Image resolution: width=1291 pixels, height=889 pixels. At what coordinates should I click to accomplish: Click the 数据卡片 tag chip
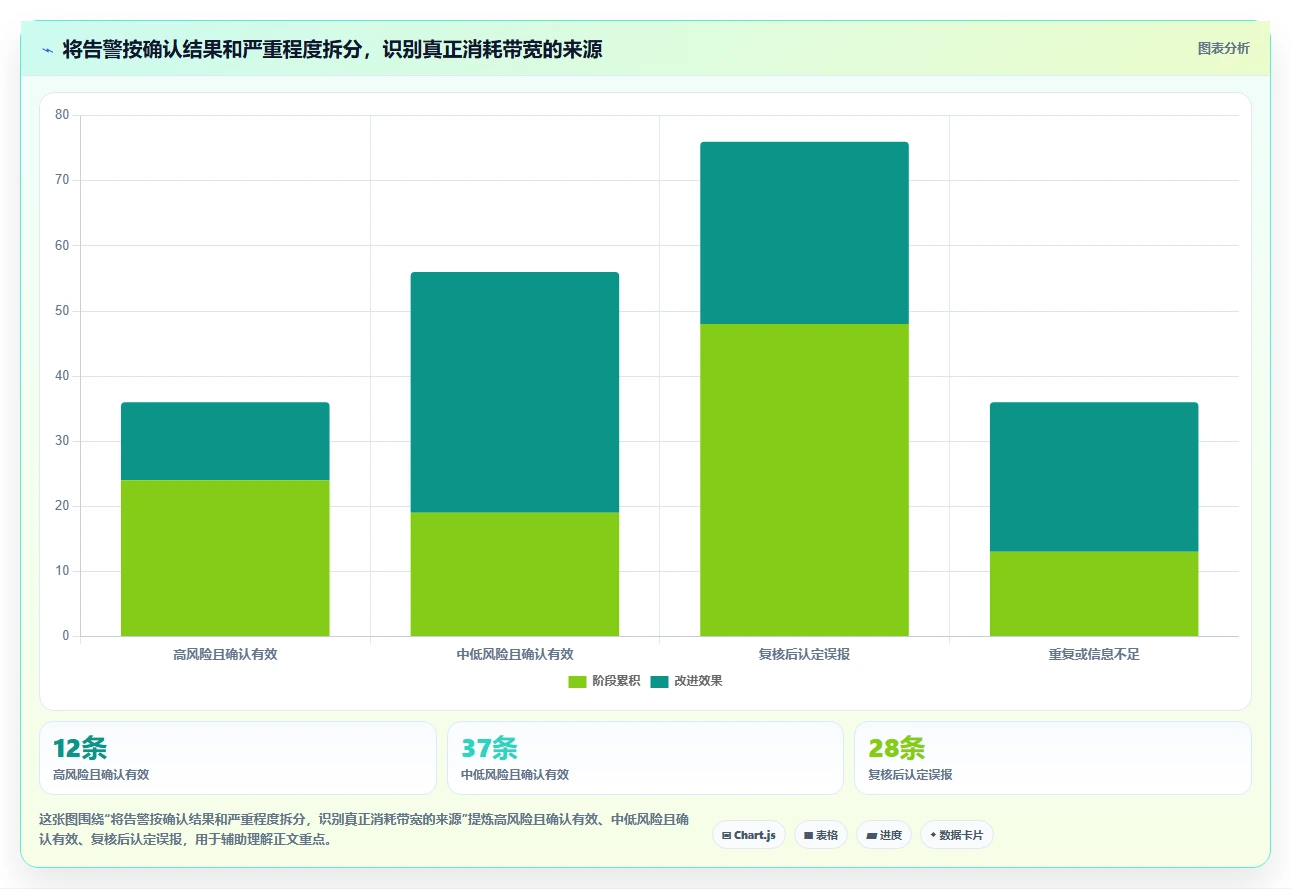pyautogui.click(x=957, y=835)
